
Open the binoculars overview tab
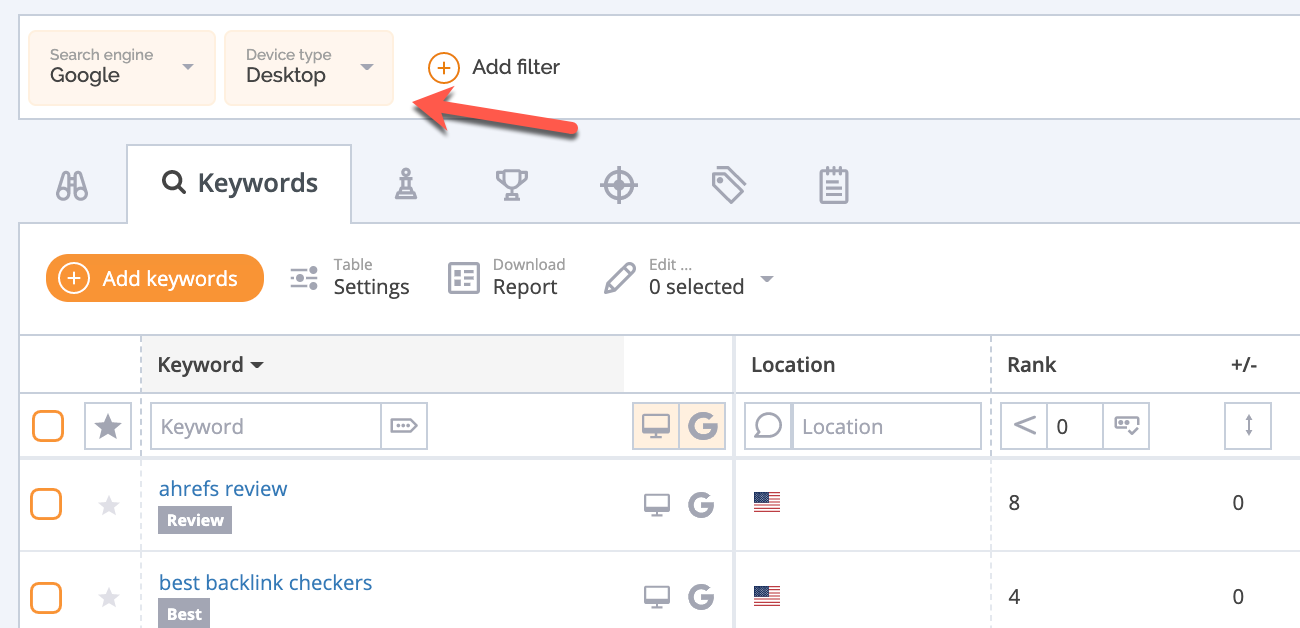pos(72,185)
